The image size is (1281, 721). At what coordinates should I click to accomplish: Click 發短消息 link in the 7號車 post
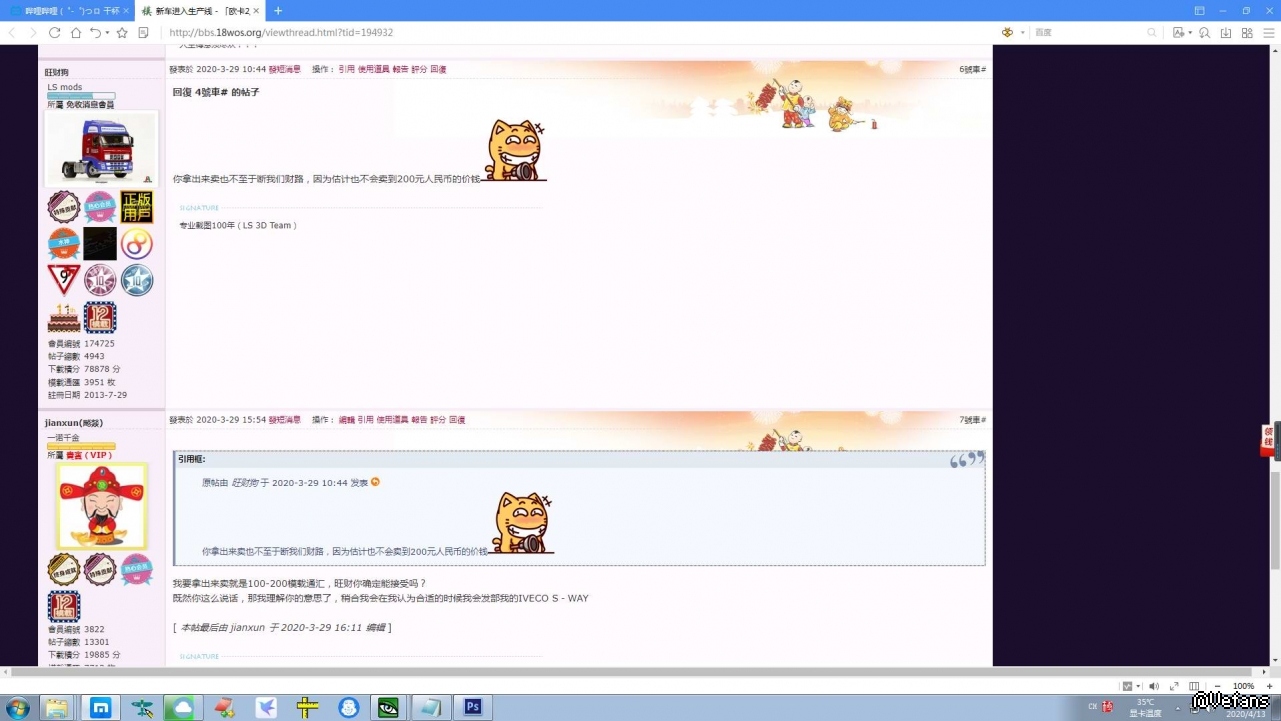coord(285,420)
